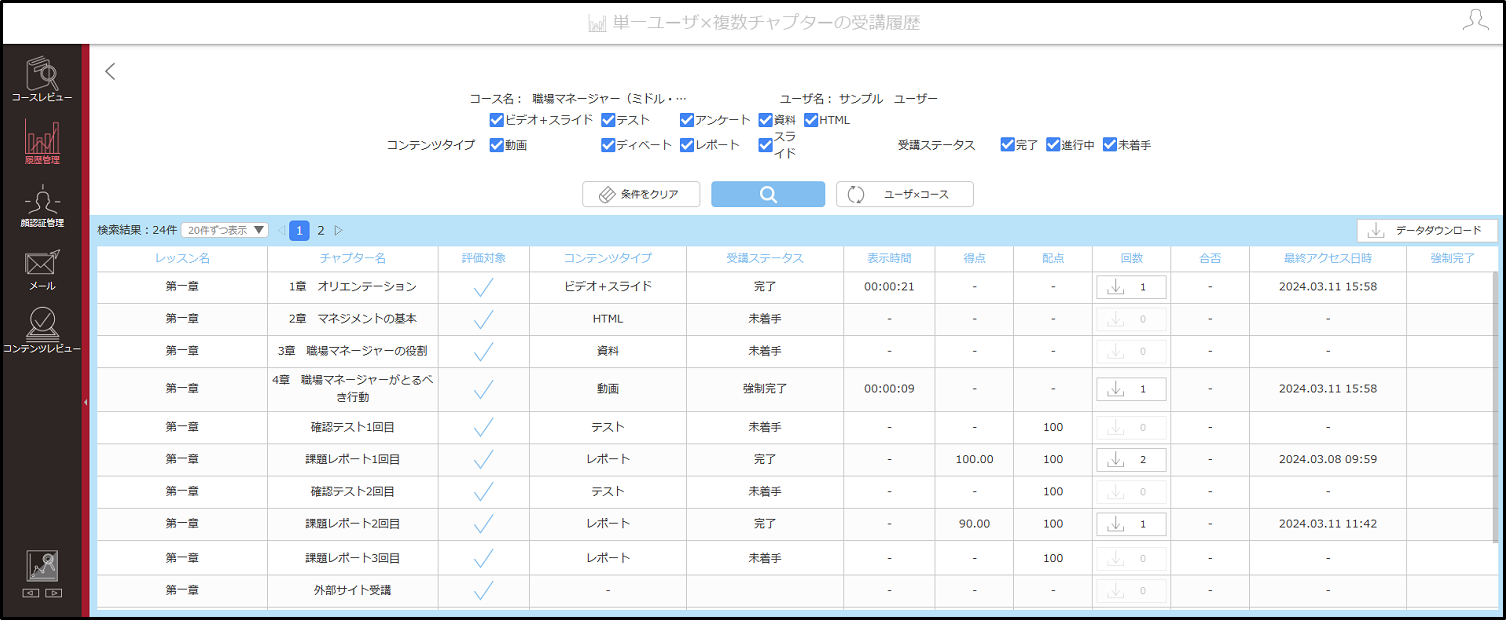Sort by 得点 column header
The height and width of the screenshot is (620, 1506).
click(x=974, y=258)
